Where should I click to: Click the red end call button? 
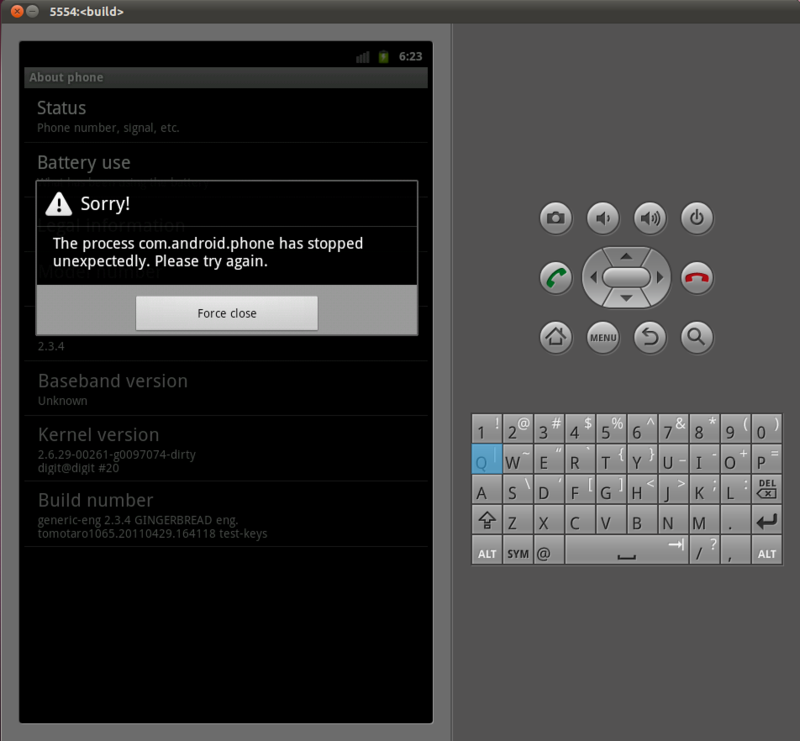tap(696, 278)
